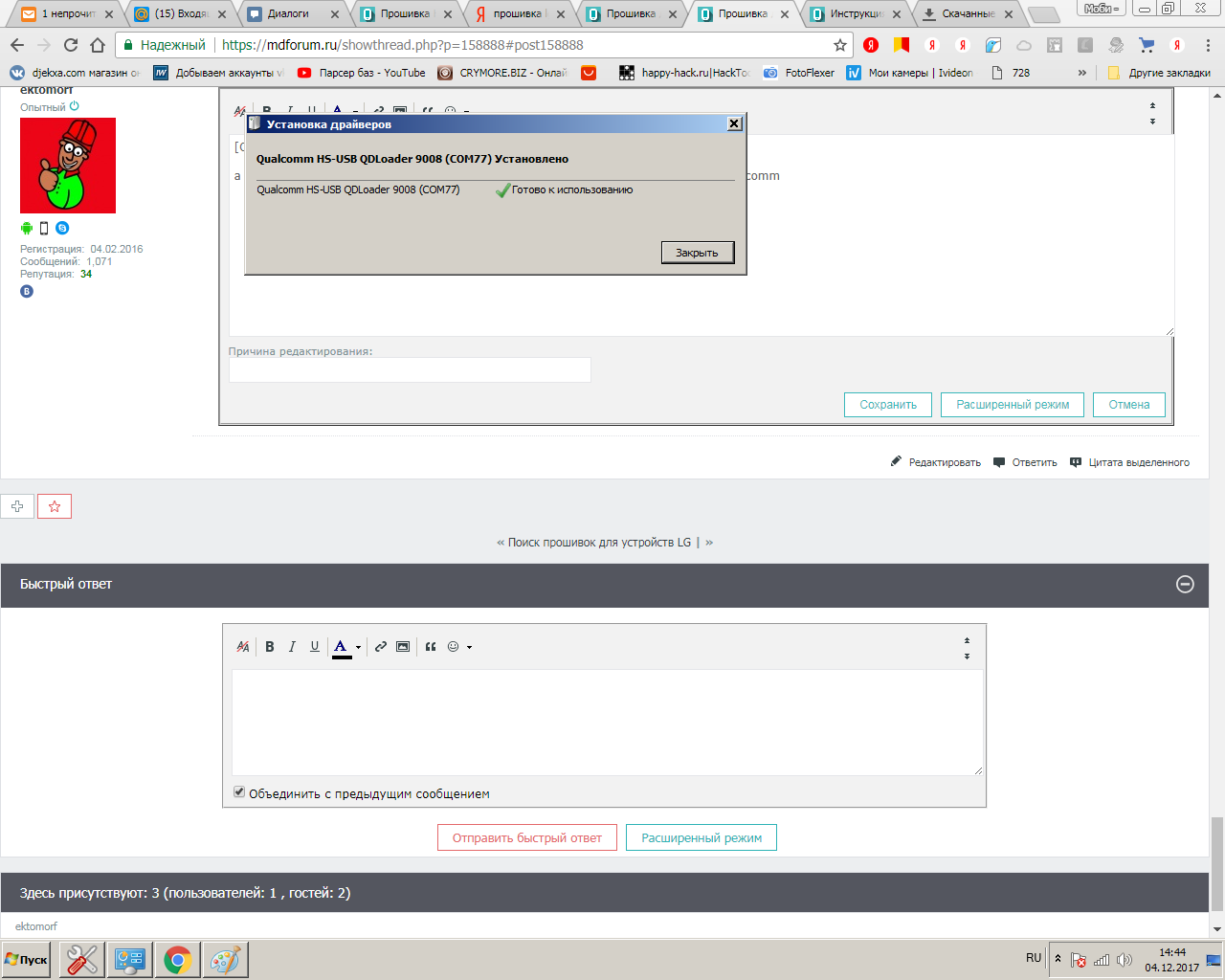Click the Skype icon under the avatar

(x=62, y=228)
